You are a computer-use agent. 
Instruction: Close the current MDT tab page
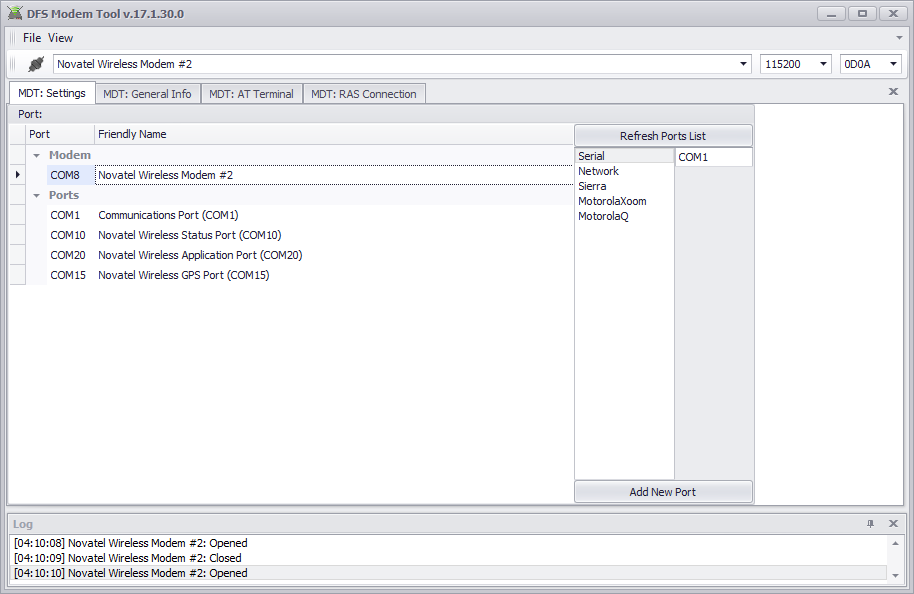[x=893, y=92]
